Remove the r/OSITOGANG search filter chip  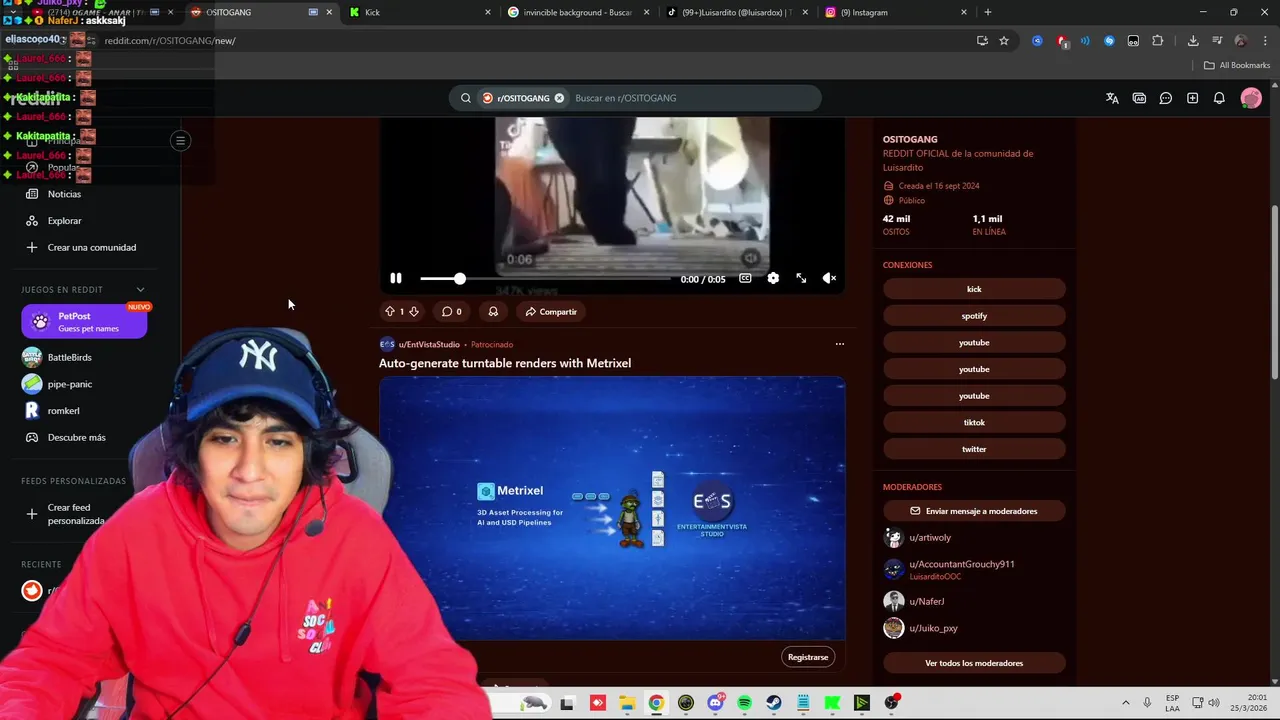tap(559, 98)
